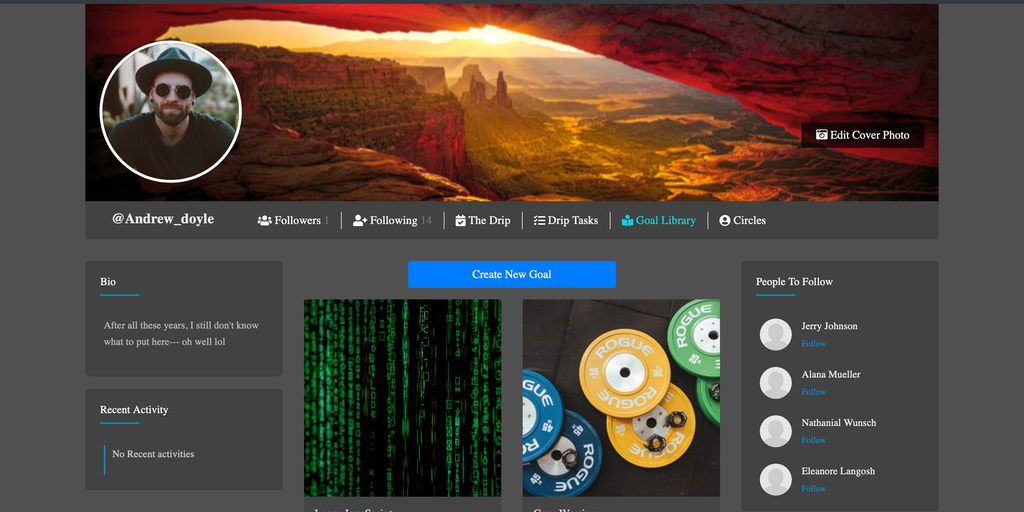The width and height of the screenshot is (1024, 512).
Task: Click the Goal Library book icon
Action: click(x=627, y=220)
